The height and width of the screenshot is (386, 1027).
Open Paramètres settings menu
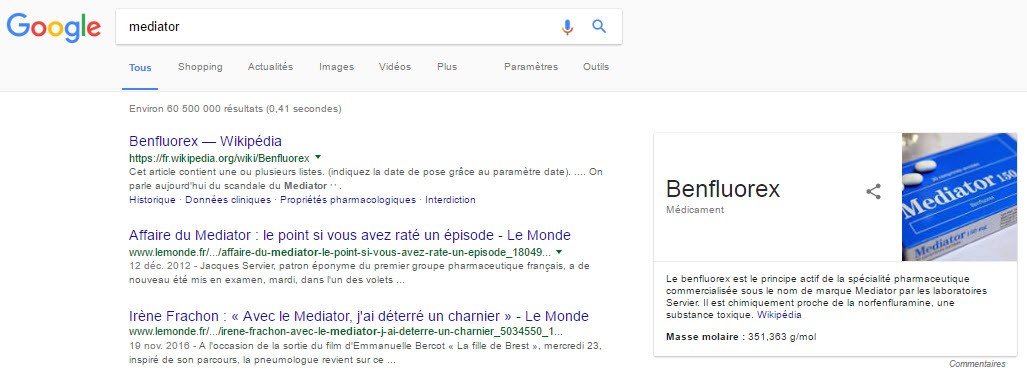click(x=531, y=67)
